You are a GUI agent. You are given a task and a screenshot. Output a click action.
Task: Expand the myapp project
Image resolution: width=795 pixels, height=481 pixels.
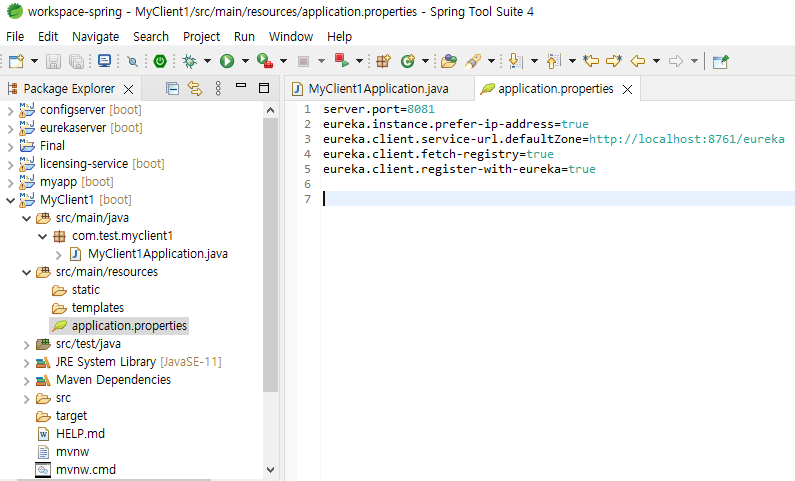click(11, 182)
